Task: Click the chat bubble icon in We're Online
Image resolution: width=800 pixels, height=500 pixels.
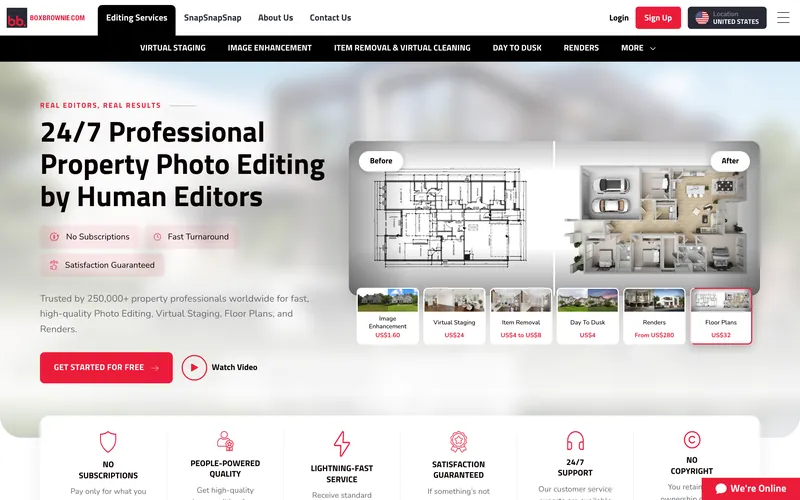Action: pyautogui.click(x=721, y=489)
